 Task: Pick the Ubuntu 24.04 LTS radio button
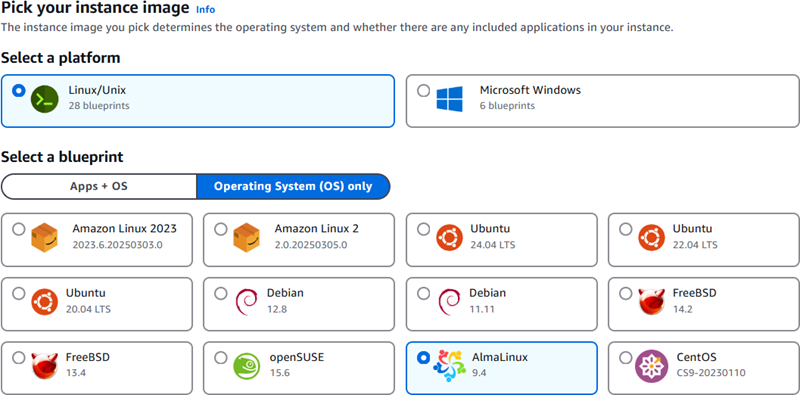point(423,229)
